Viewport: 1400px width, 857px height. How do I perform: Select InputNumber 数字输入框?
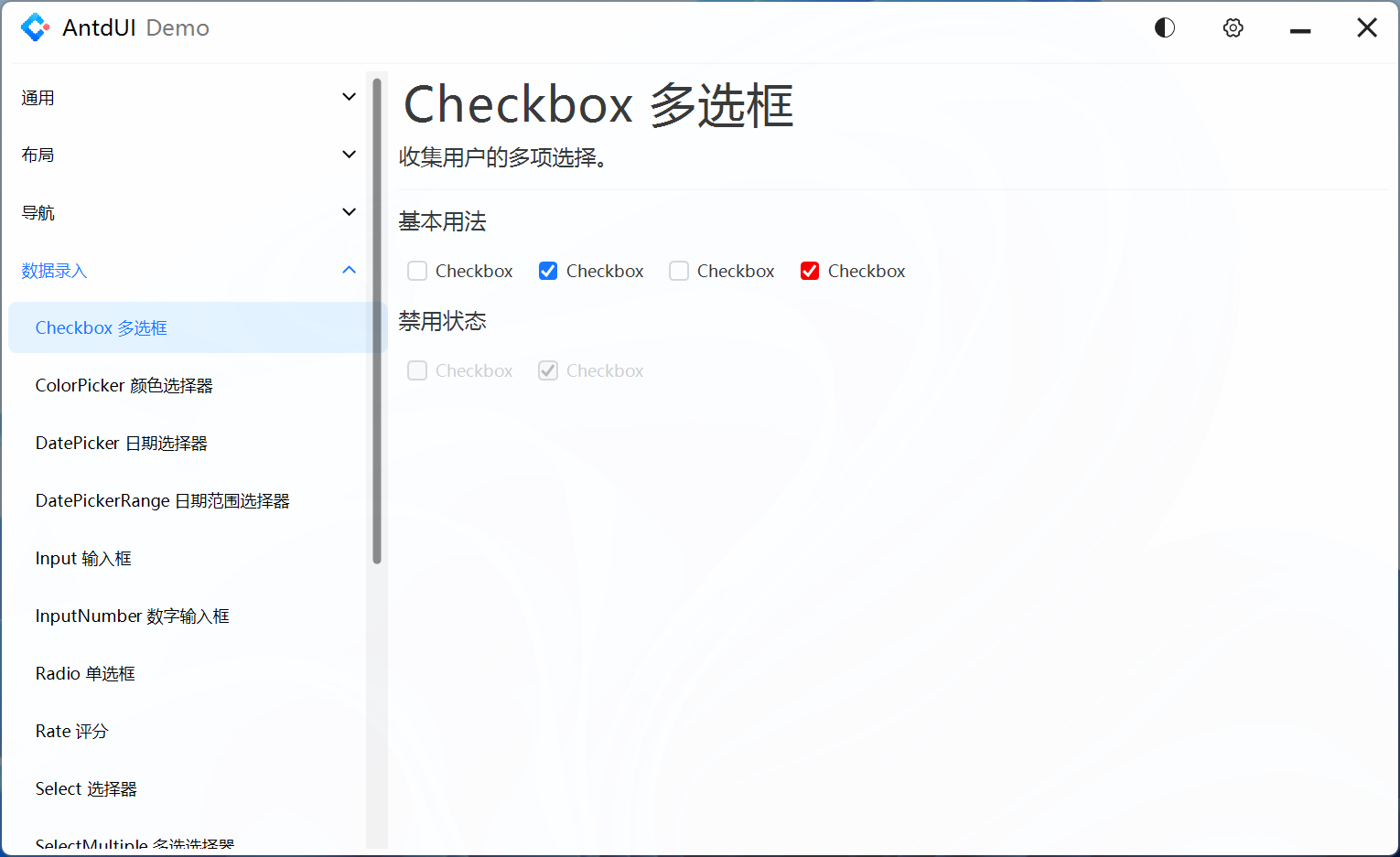tap(133, 616)
